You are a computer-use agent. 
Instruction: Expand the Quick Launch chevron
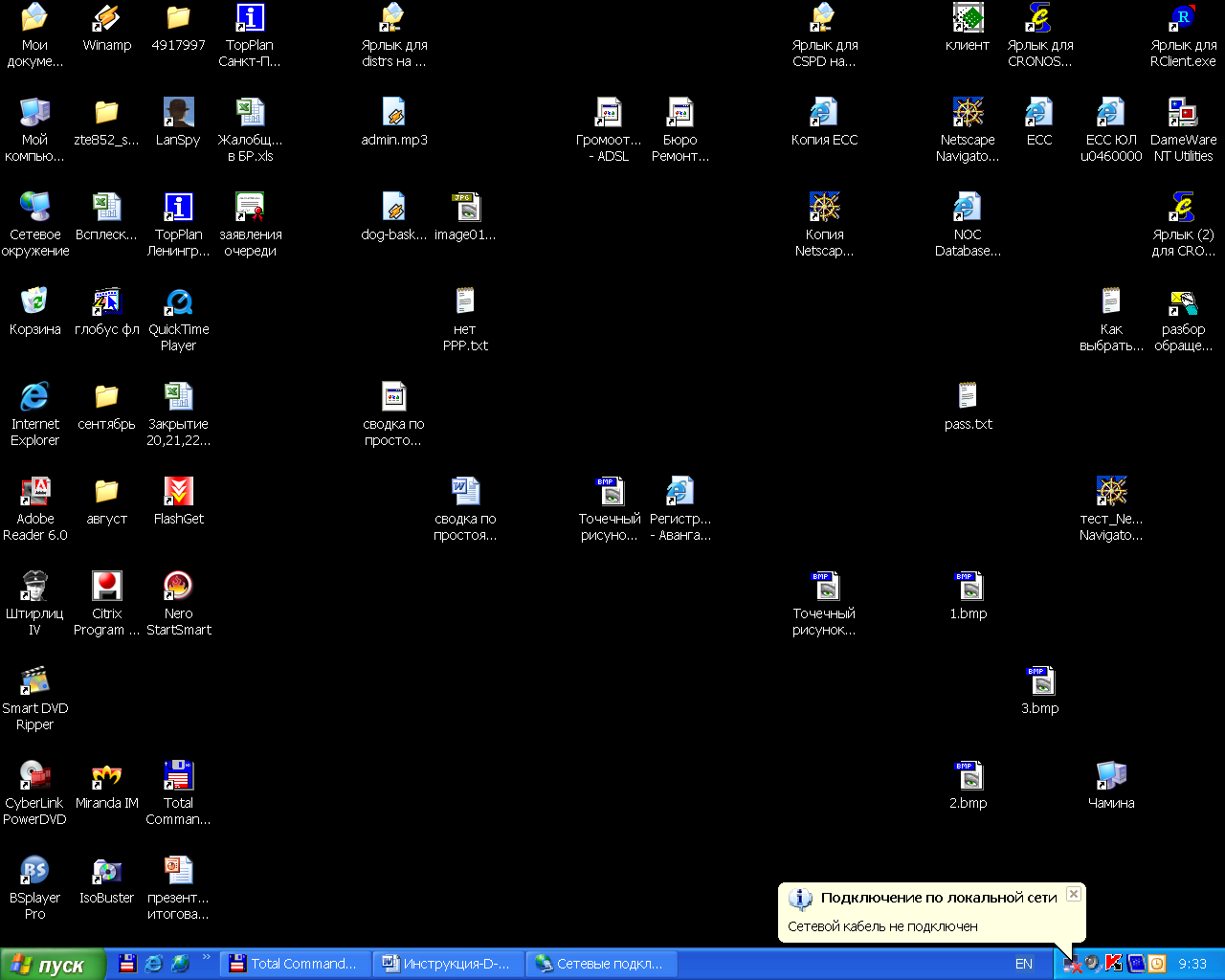(x=206, y=958)
